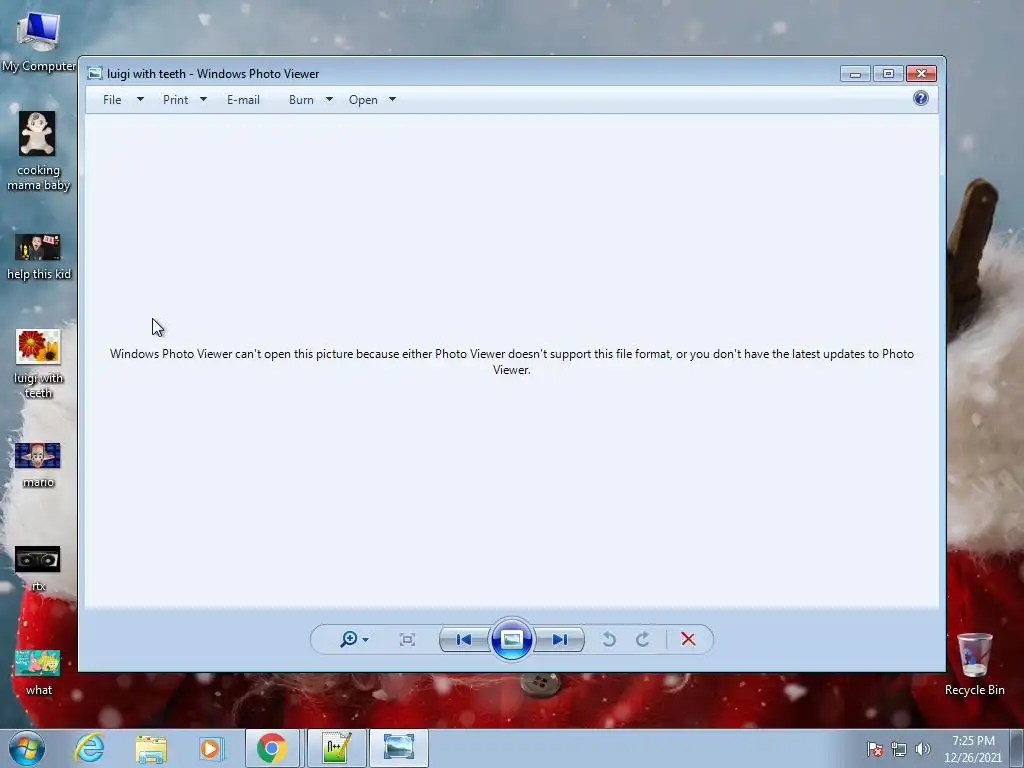Select luigi with teeth desktop icon

(38, 364)
